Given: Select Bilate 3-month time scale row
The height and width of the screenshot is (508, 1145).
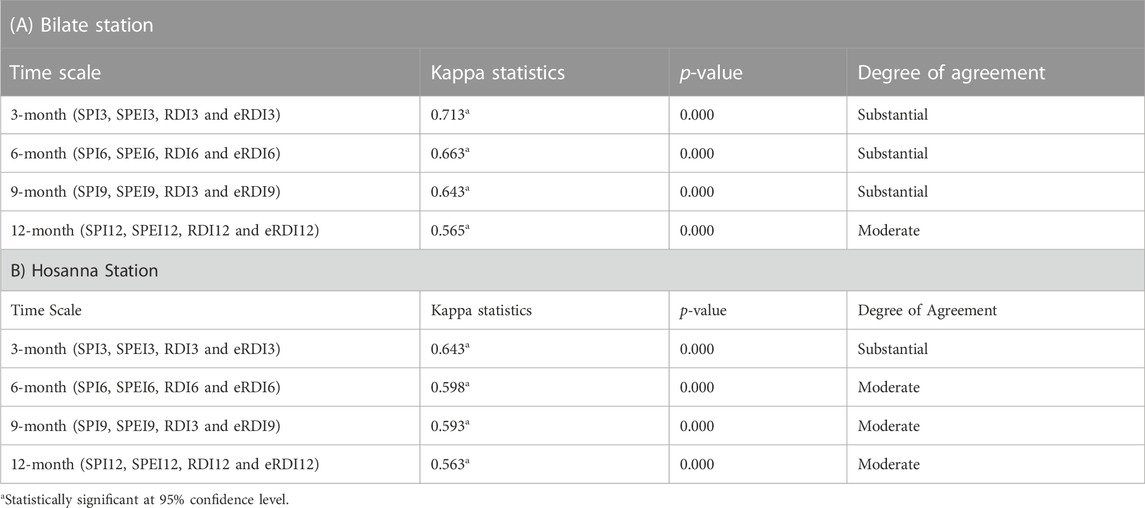Looking at the screenshot, I should tap(572, 115).
